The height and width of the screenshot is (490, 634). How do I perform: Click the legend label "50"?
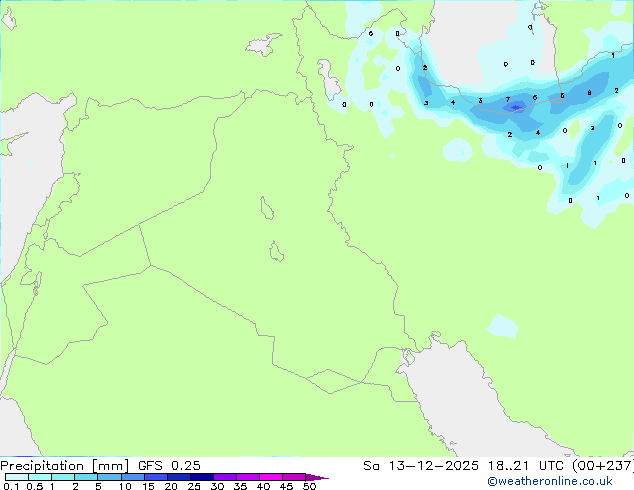pyautogui.click(x=309, y=486)
